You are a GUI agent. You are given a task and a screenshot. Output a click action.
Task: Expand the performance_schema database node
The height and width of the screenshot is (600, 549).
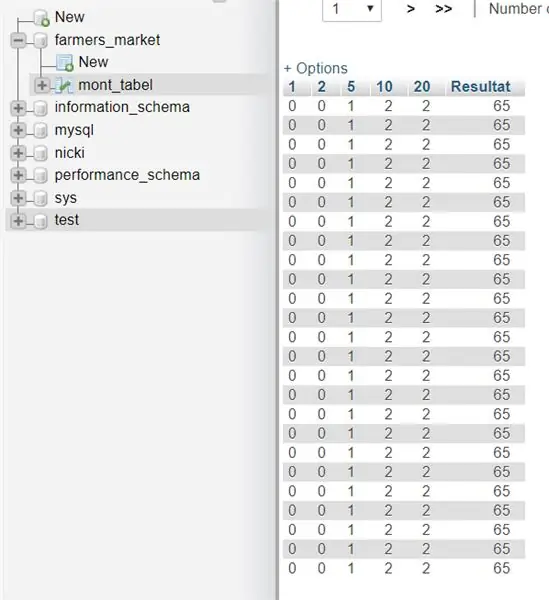point(18,175)
